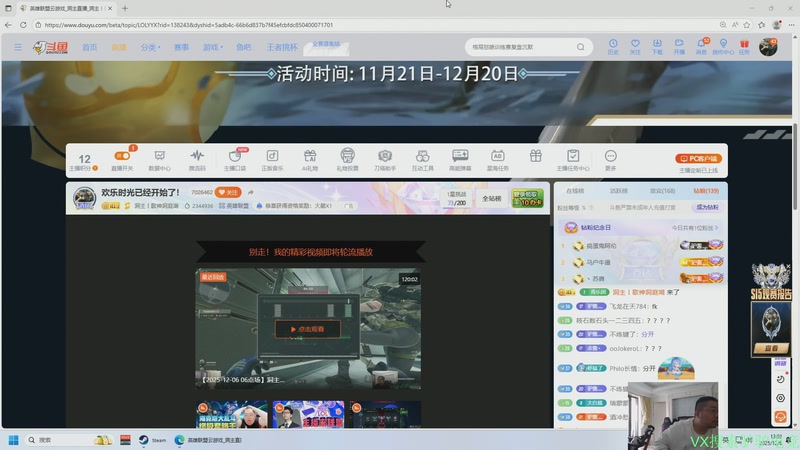Open 高能弹幕 danmaku icon
The height and width of the screenshot is (450, 800).
(460, 160)
